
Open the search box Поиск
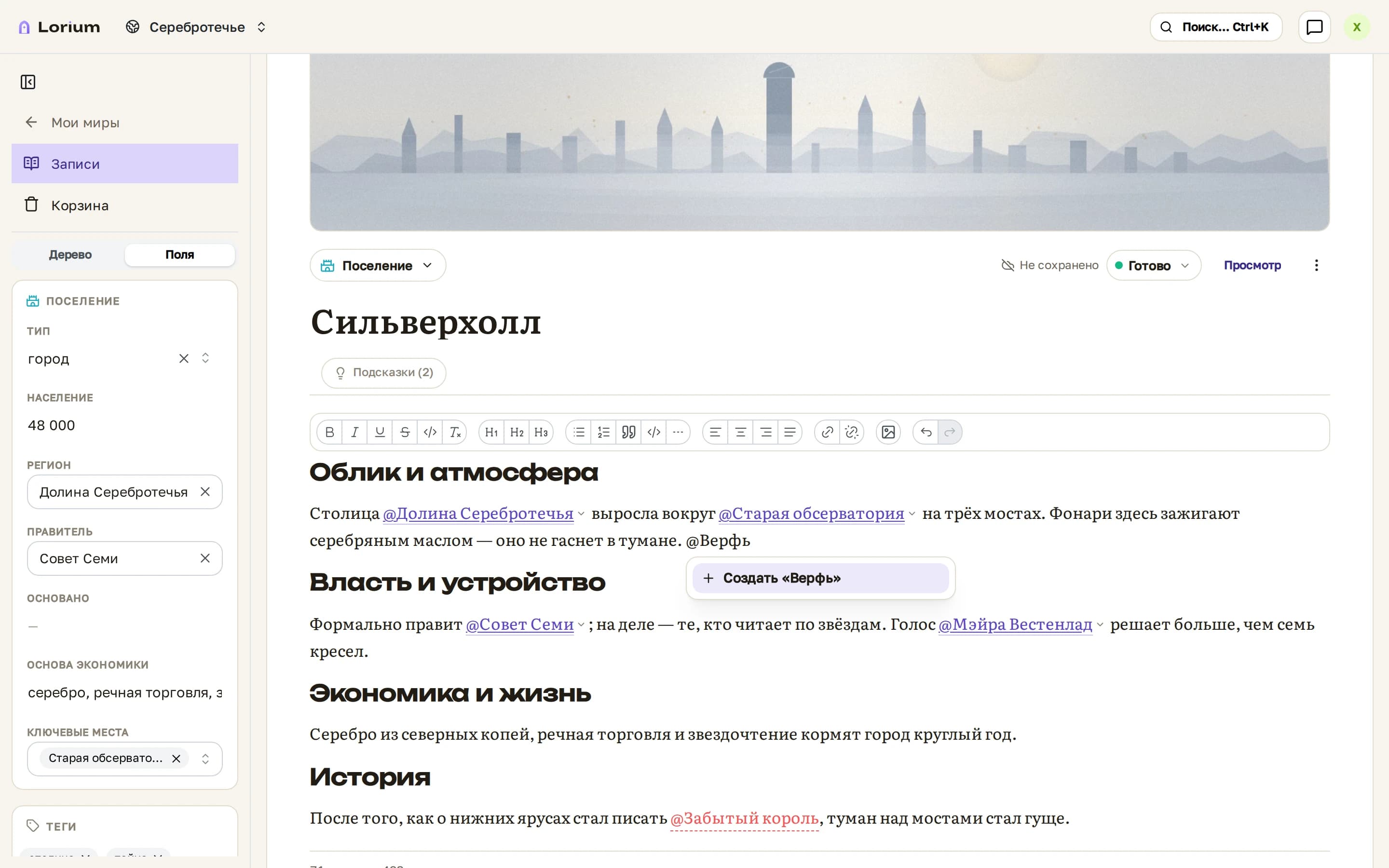[1216, 27]
